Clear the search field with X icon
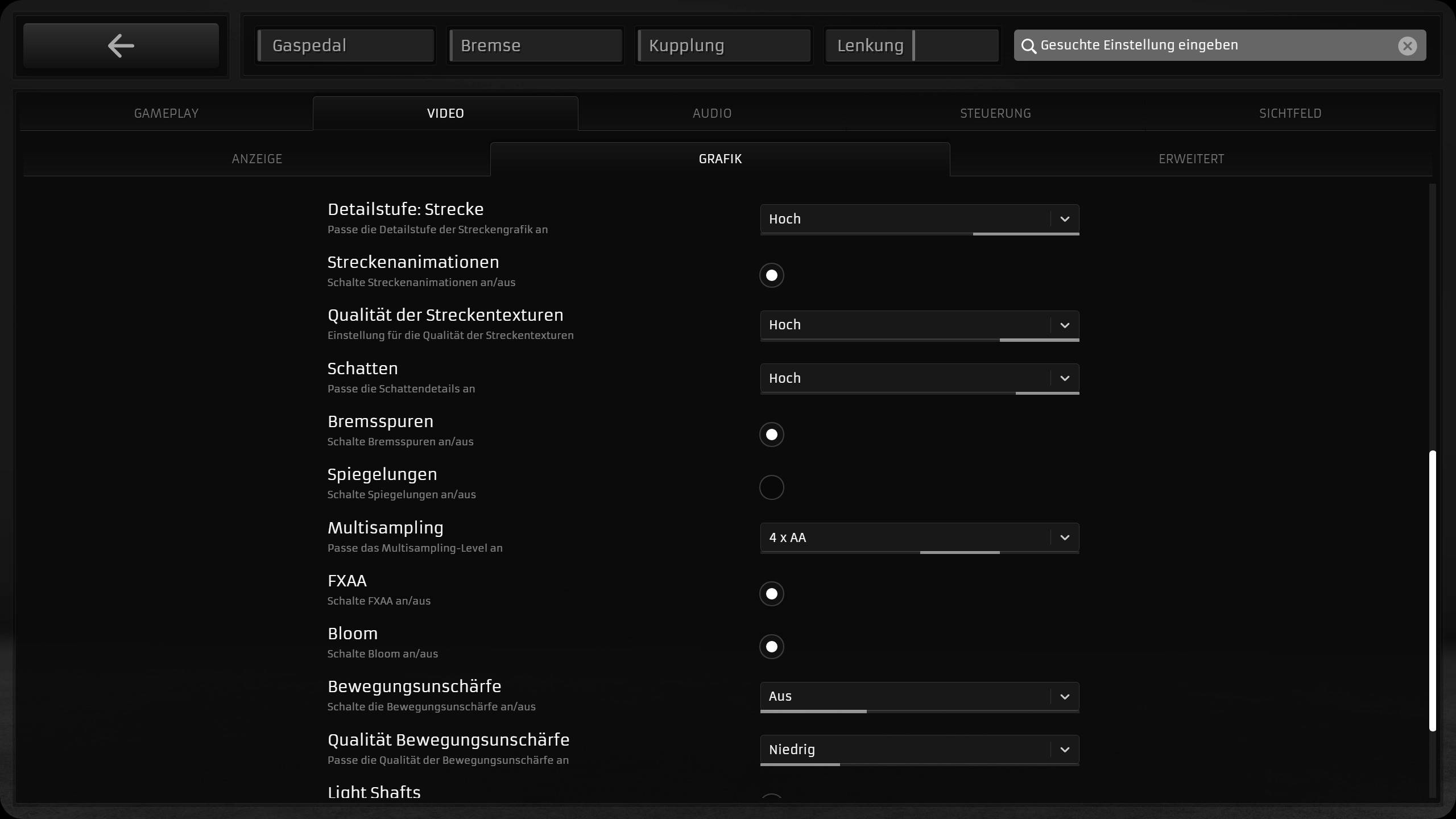Screen dimensions: 1456x819 pos(1407,46)
